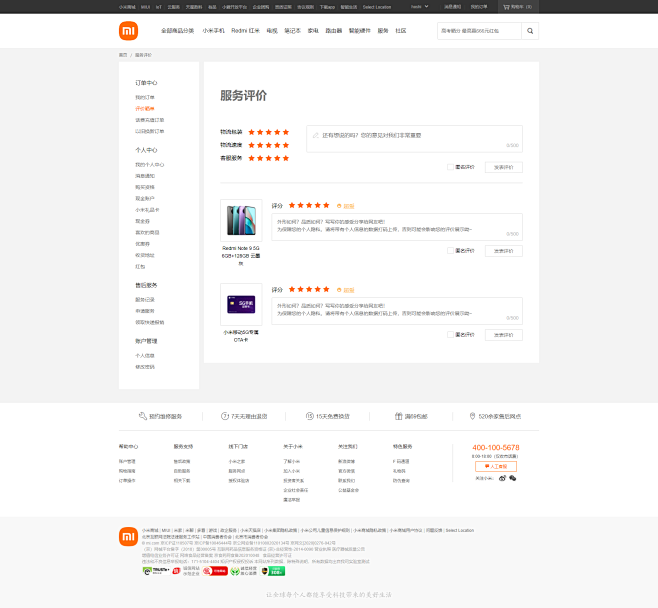Click the magnifier search icon button

(x=530, y=31)
